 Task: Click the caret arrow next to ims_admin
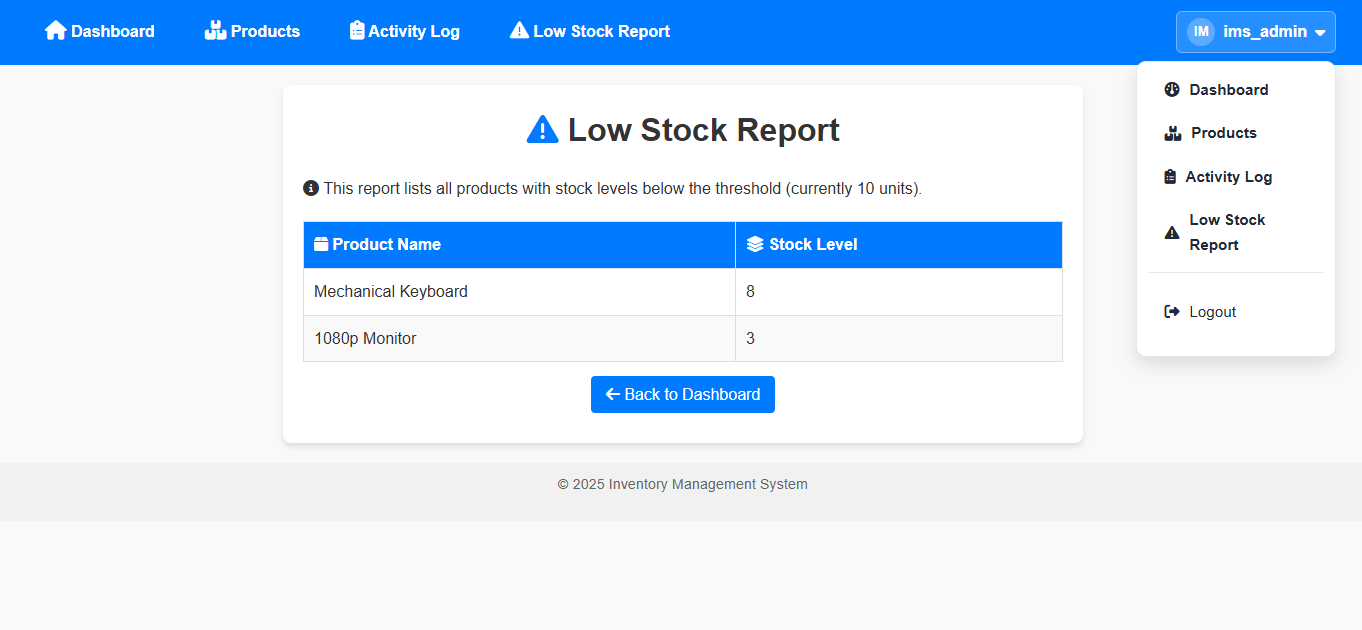[1320, 33]
